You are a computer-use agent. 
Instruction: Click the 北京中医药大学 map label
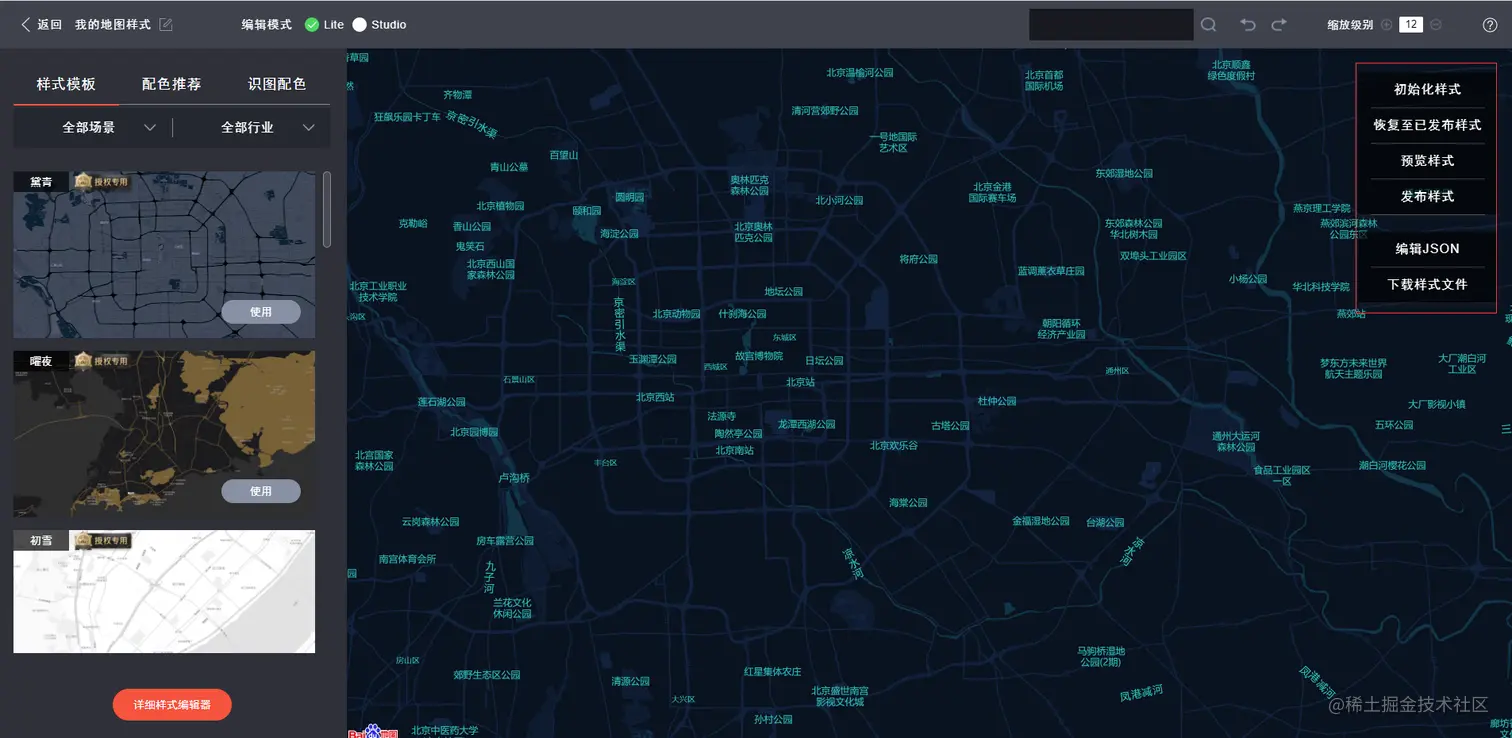(x=445, y=730)
